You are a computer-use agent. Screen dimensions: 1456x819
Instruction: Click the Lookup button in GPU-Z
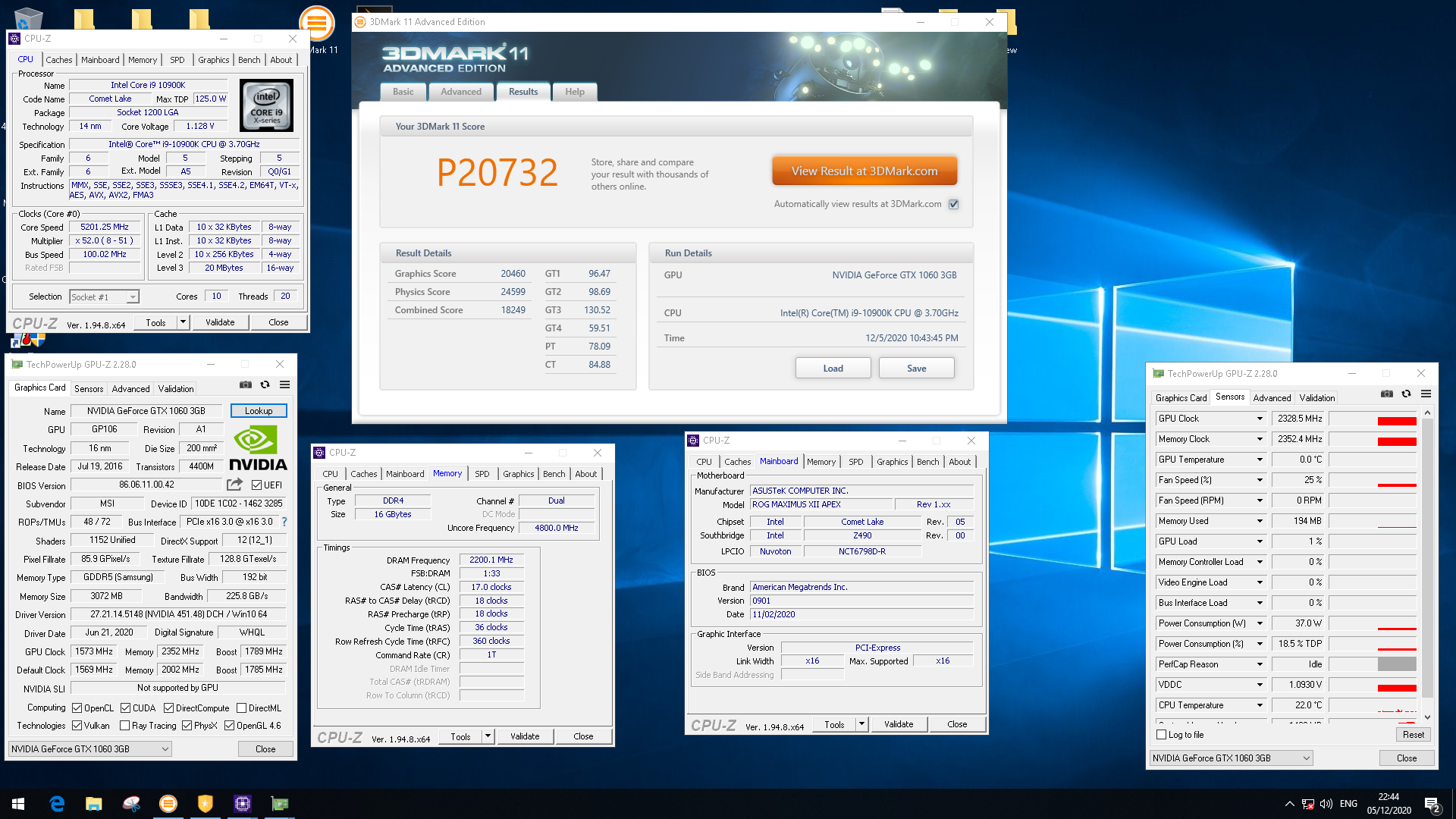tap(259, 411)
